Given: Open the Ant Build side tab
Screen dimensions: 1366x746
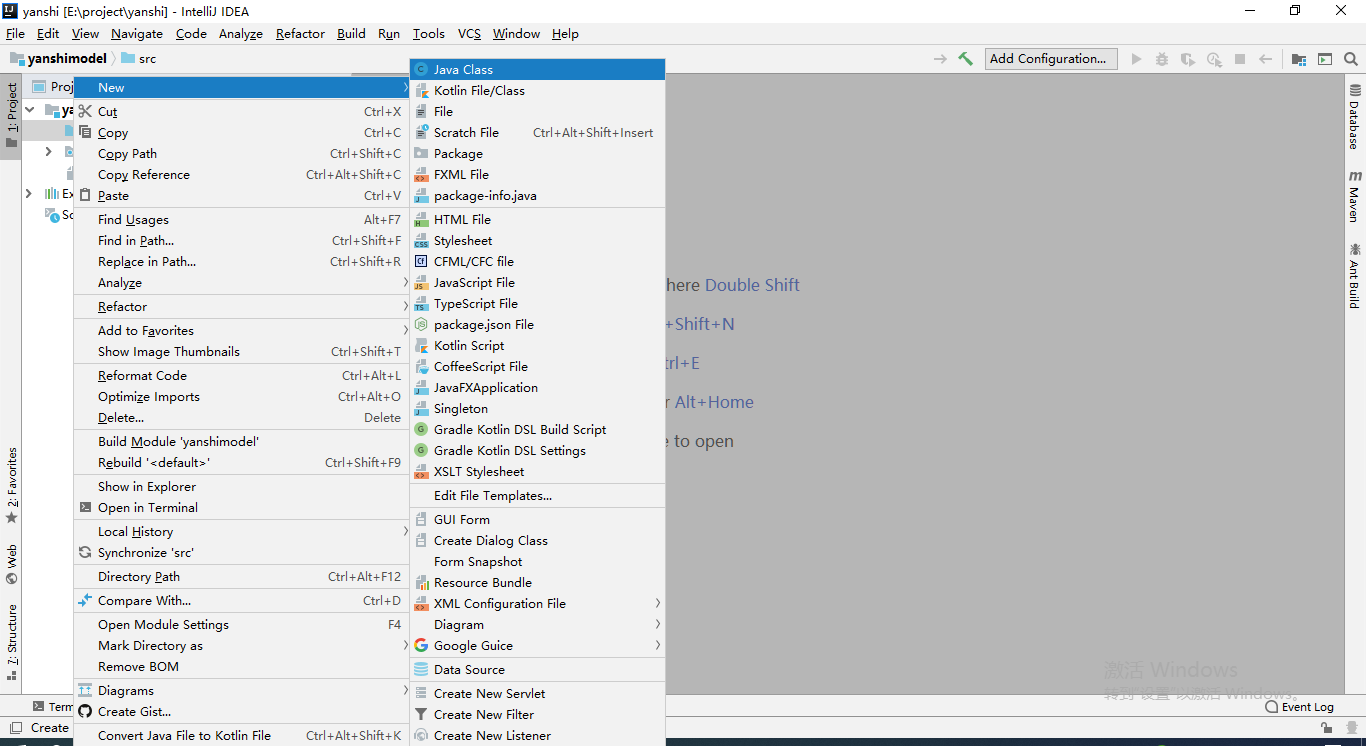Looking at the screenshot, I should click(1354, 274).
